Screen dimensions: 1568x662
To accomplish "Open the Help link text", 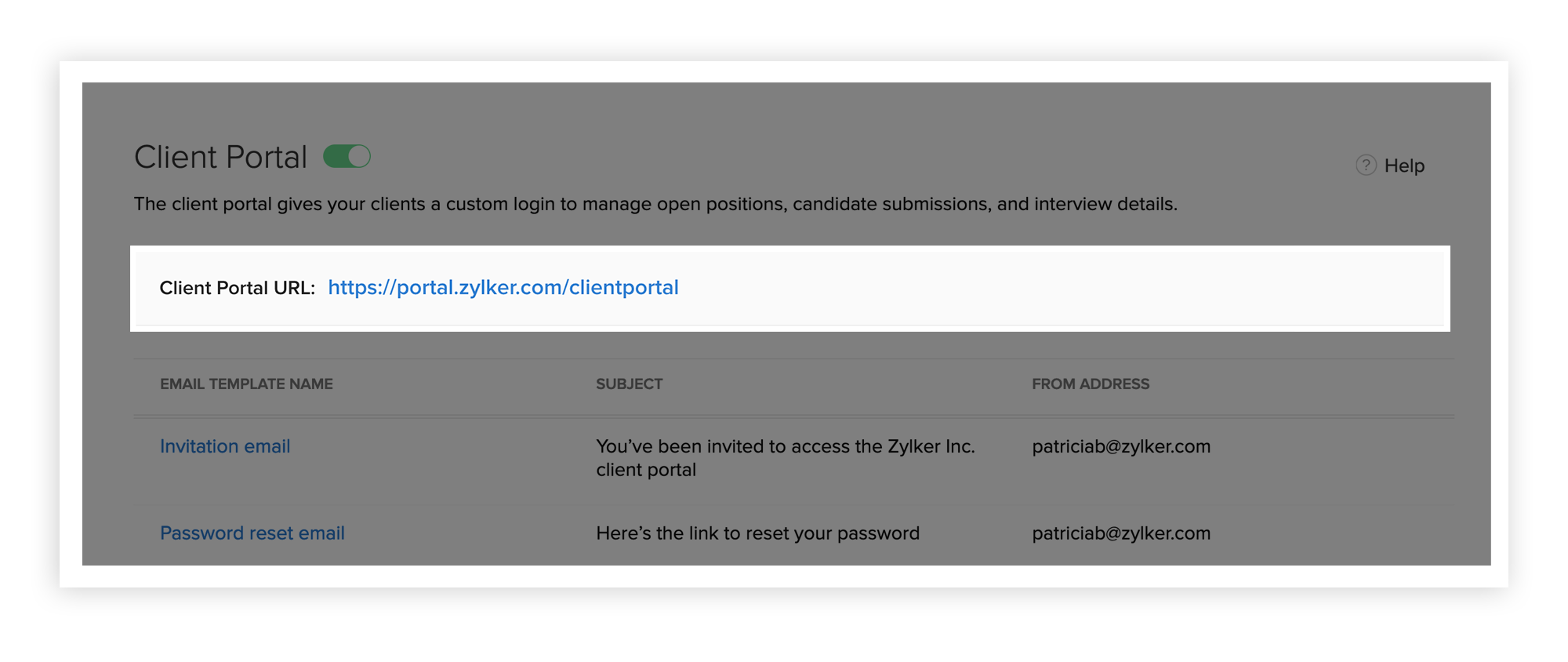I will (x=1404, y=166).
